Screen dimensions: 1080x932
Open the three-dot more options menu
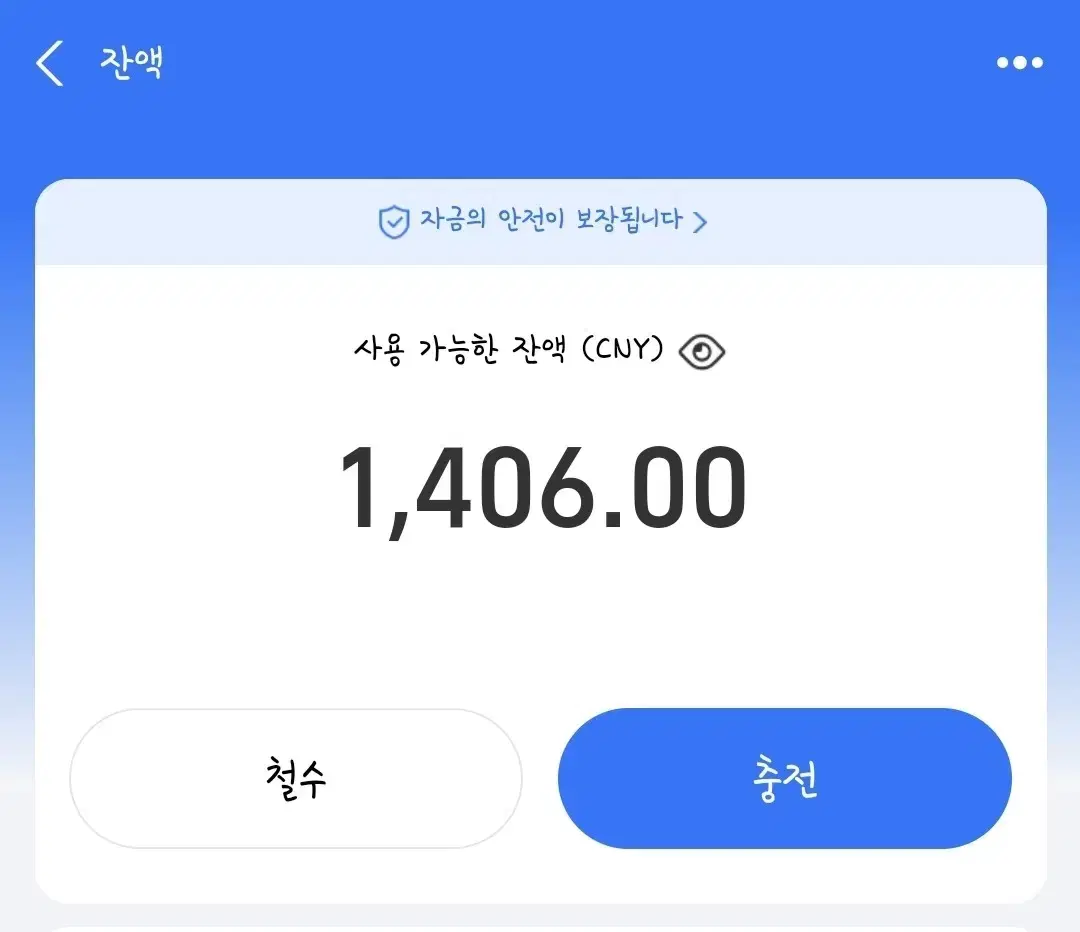coord(1019,63)
